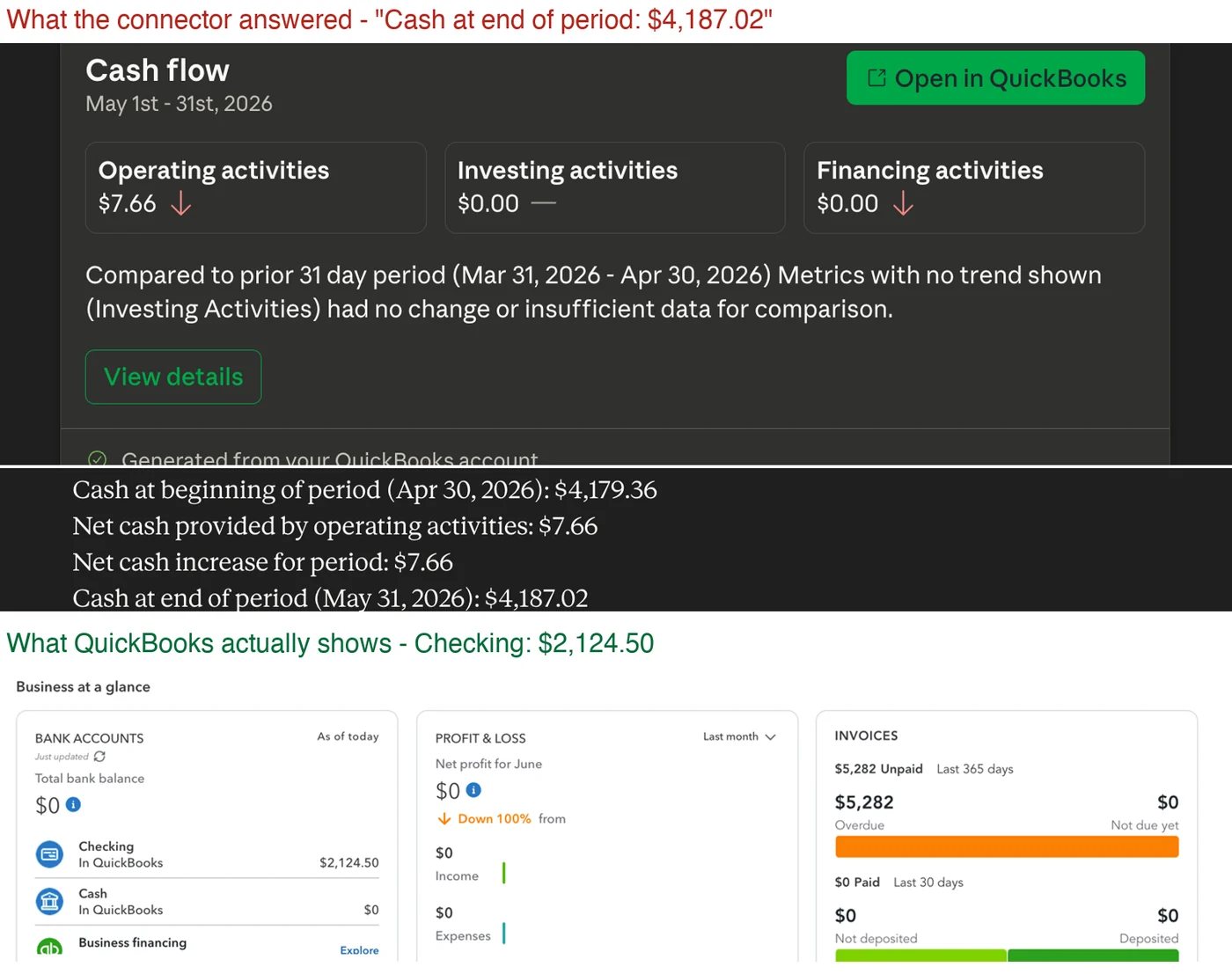Click the Open in QuickBooks button
The image size is (1232, 974).
(x=995, y=78)
